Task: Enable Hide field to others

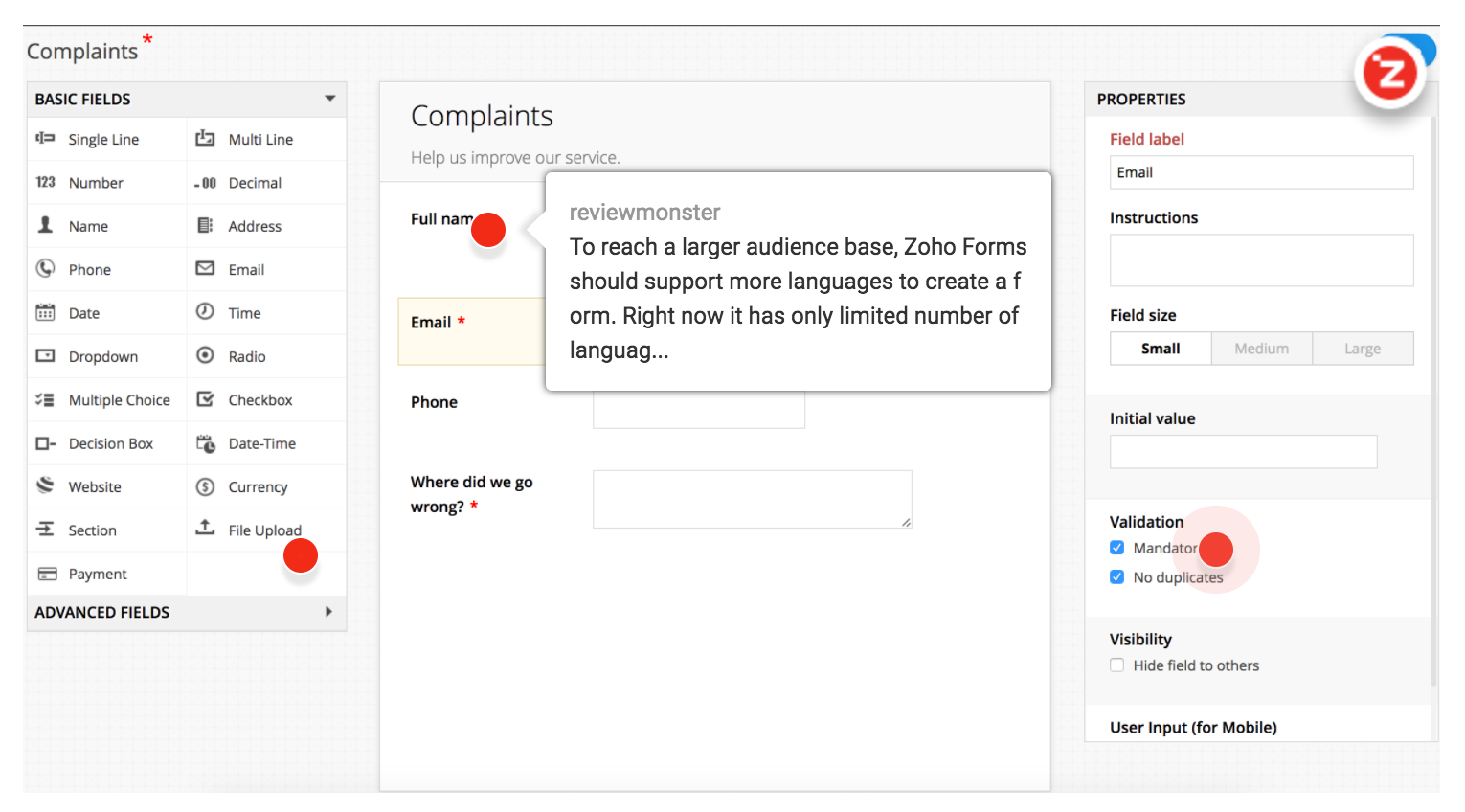Action: [1116, 665]
